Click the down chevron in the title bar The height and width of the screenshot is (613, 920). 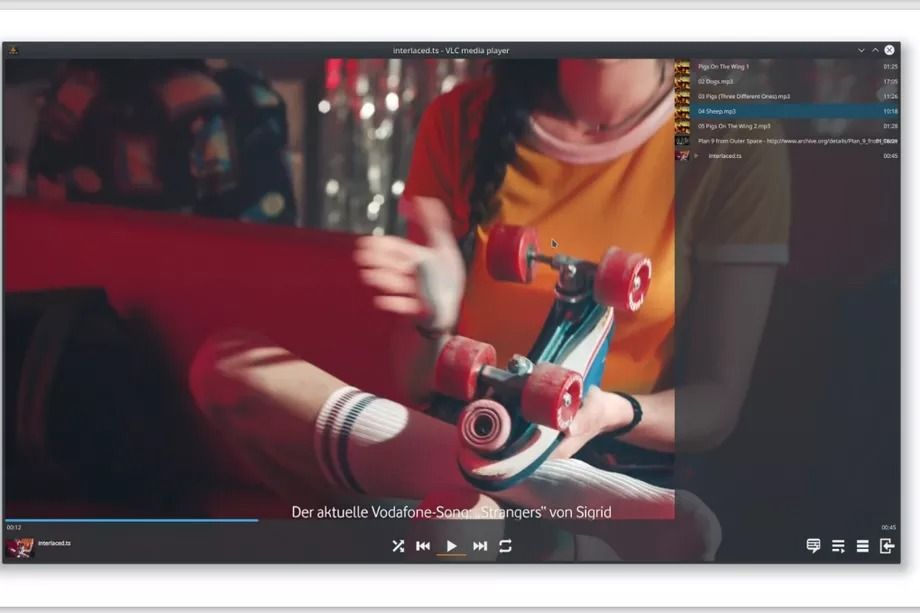[861, 50]
